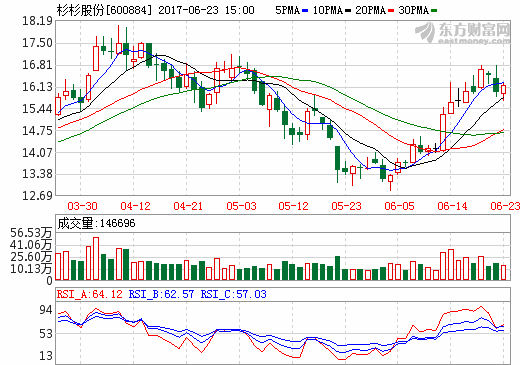The width and height of the screenshot is (520, 365).
Task: Click the volume axis value 25.60万
Action: 31,256
